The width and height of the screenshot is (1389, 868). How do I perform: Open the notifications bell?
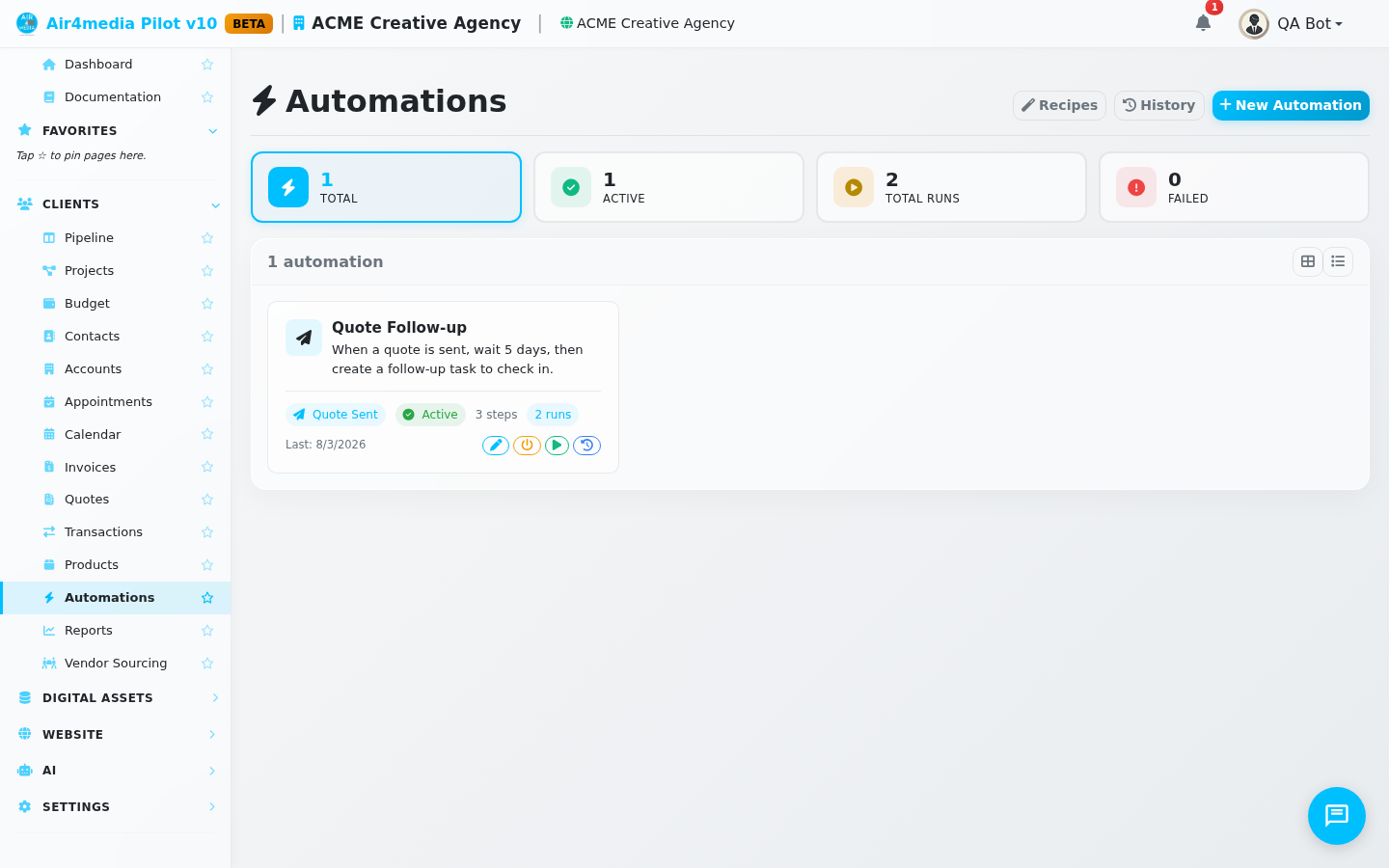tap(1203, 23)
